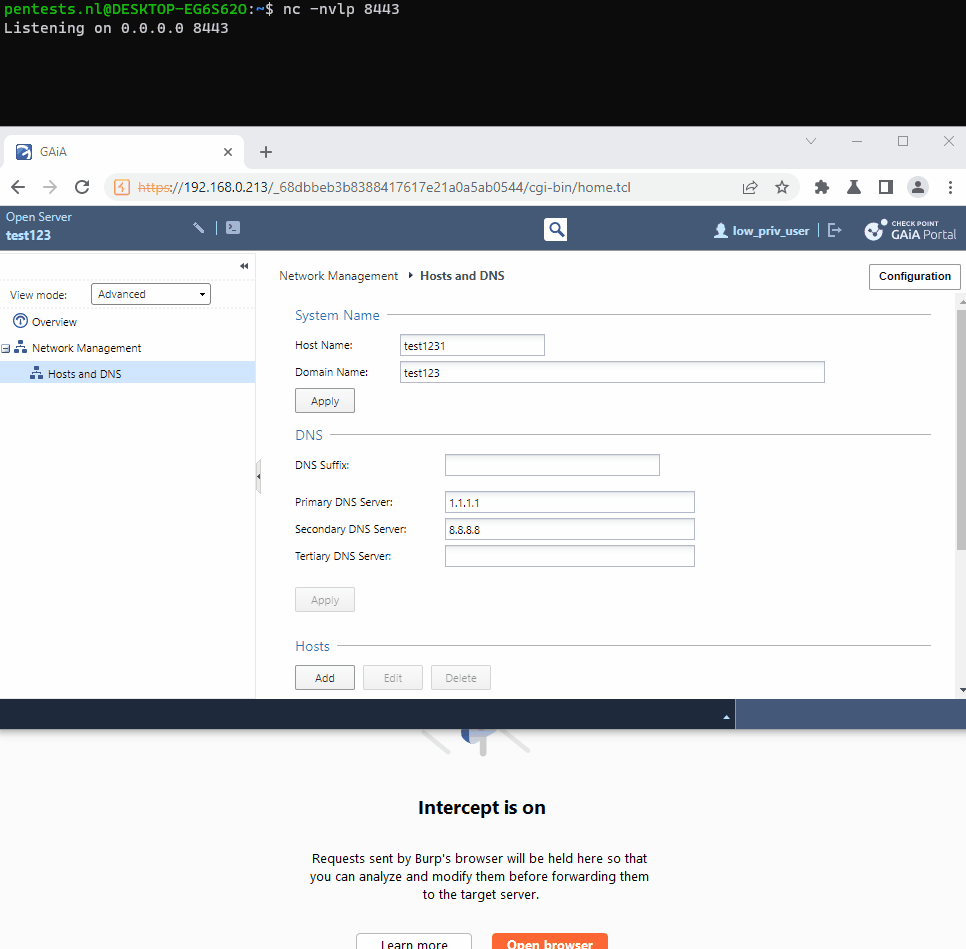This screenshot has width=966, height=949.
Task: Open the browser extensions puzzle icon
Action: pyautogui.click(x=822, y=187)
